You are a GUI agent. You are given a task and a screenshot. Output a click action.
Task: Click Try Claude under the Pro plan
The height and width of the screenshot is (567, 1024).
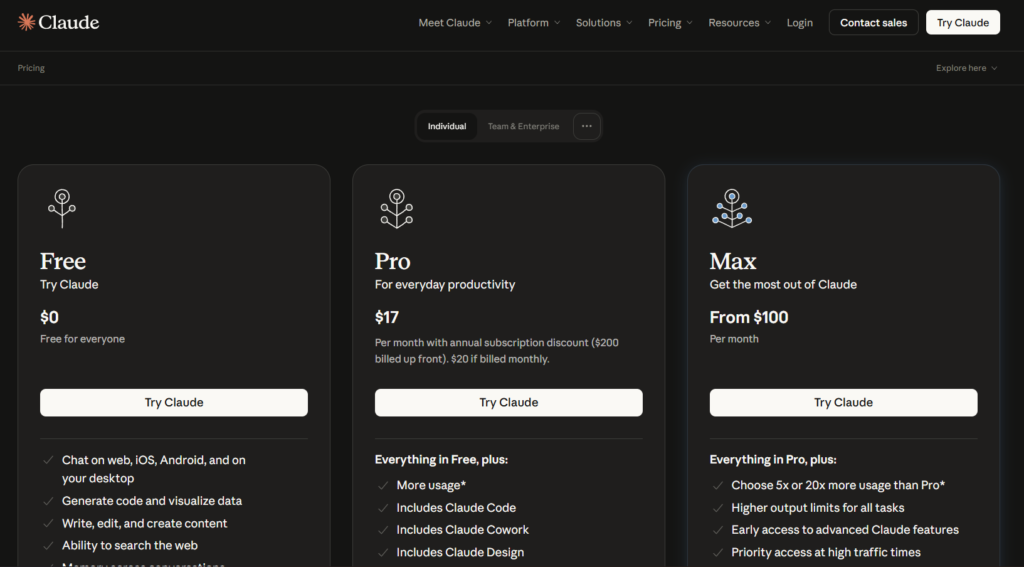508,402
